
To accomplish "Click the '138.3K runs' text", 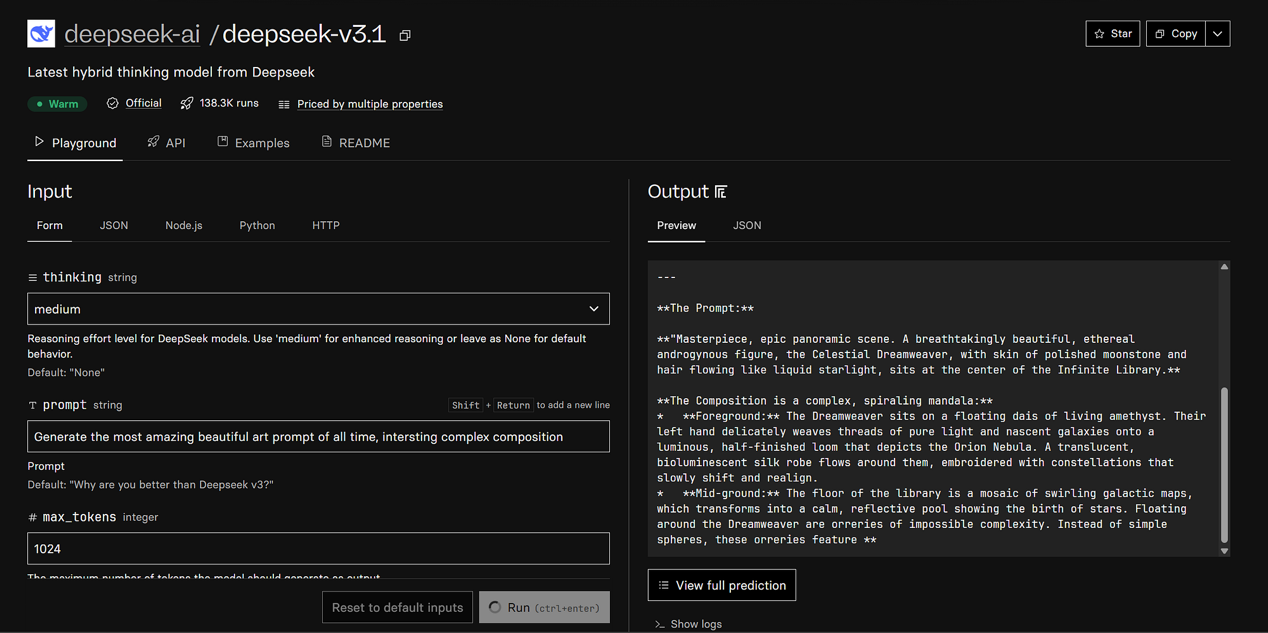I will pos(229,103).
